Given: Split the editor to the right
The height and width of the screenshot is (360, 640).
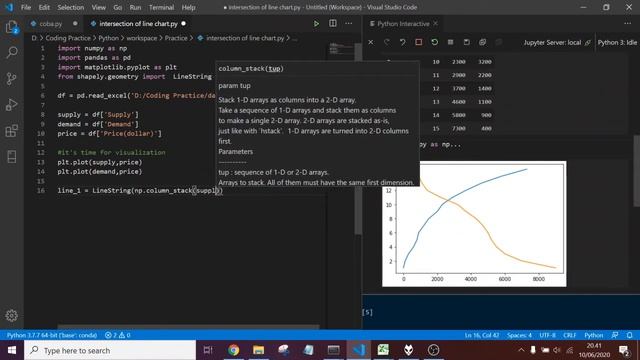Looking at the screenshot, I should coord(333,24).
